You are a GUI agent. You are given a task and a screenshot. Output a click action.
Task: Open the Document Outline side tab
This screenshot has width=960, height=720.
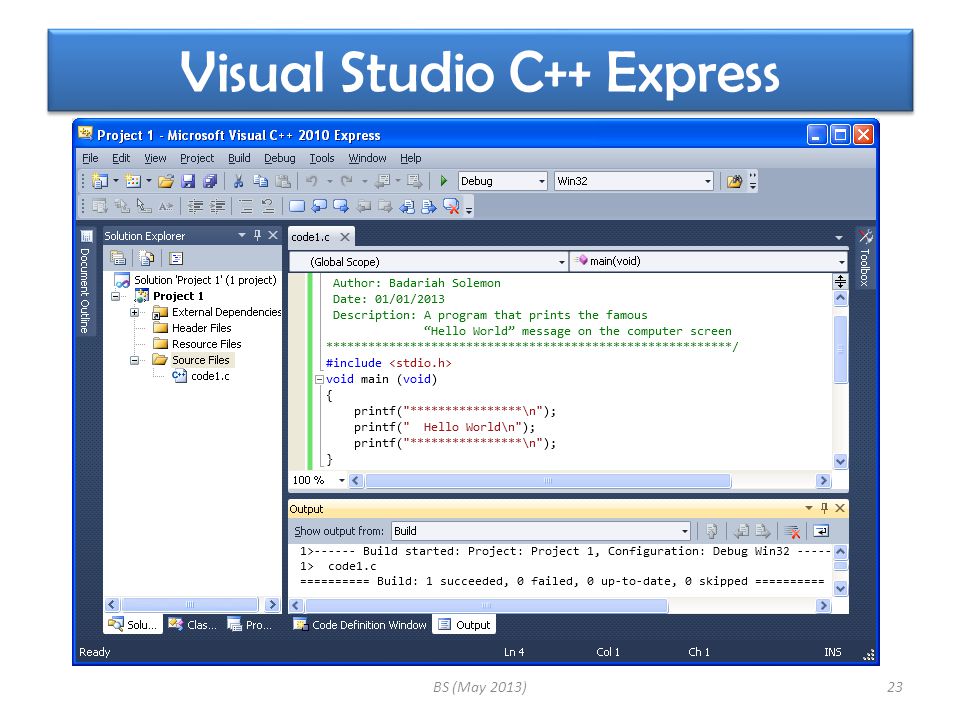(x=85, y=282)
